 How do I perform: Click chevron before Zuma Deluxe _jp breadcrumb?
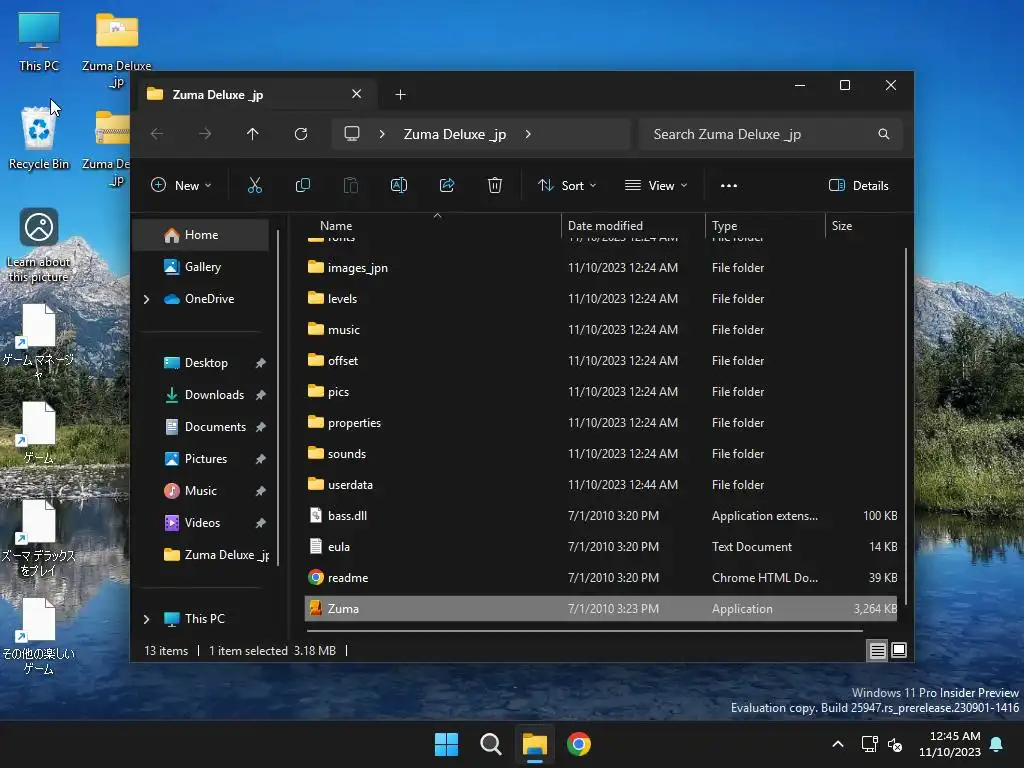pyautogui.click(x=382, y=134)
